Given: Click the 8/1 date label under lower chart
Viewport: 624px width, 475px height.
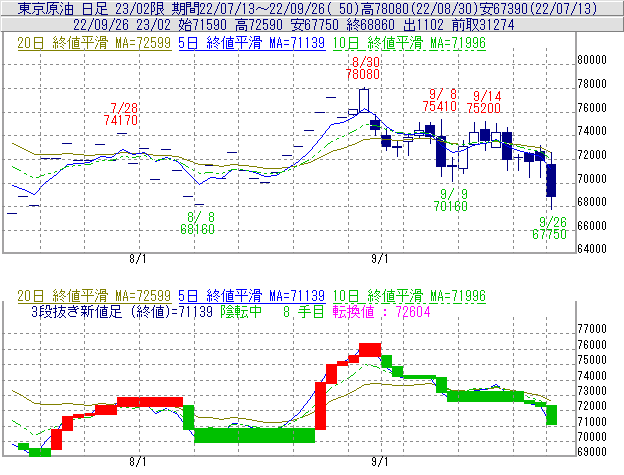Looking at the screenshot, I should click(x=138, y=462).
